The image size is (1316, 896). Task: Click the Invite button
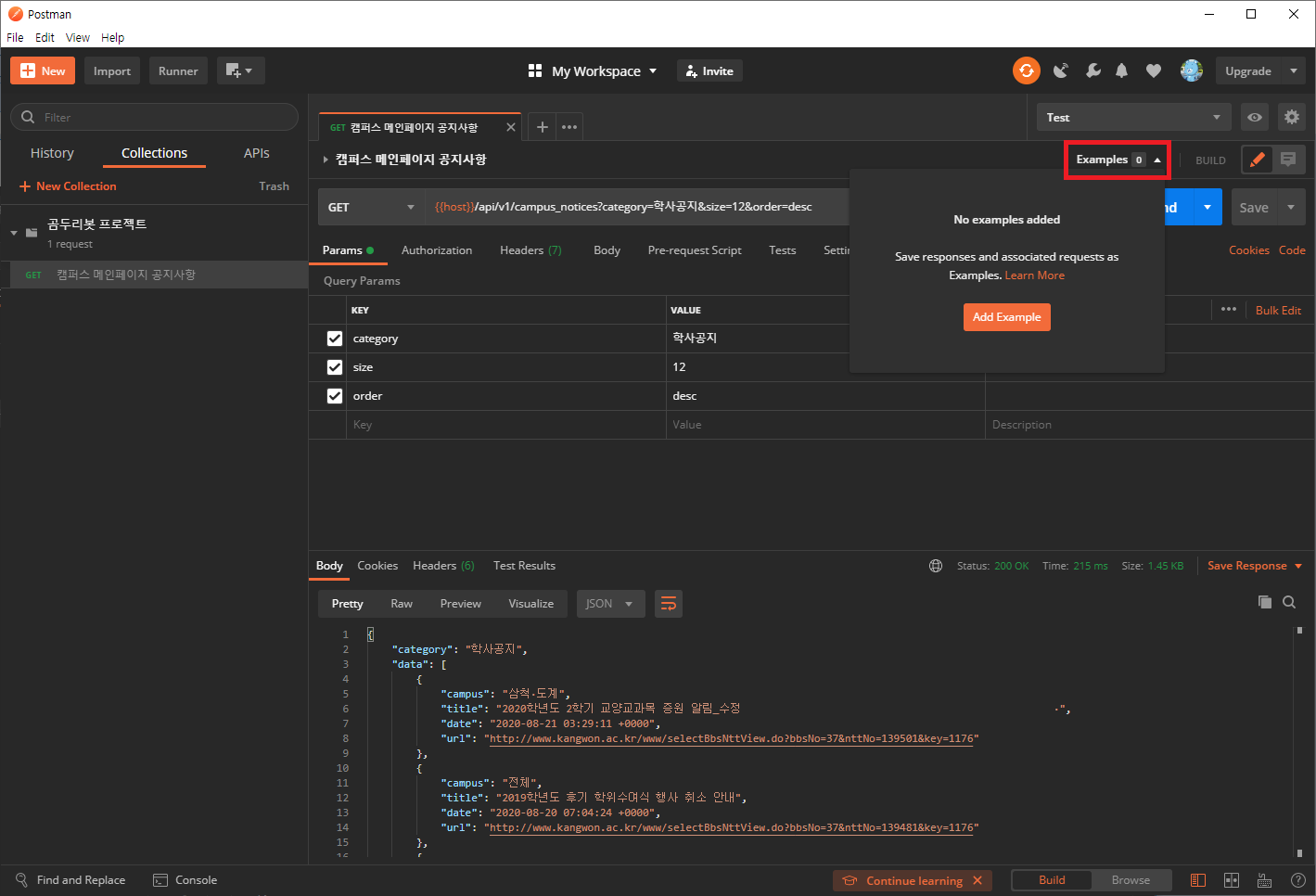tap(710, 70)
